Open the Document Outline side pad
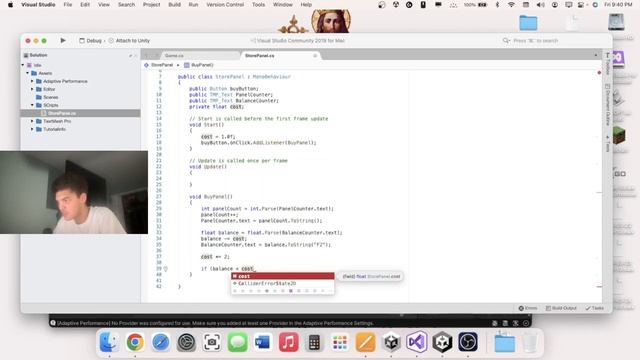This screenshot has width=640, height=360. (607, 105)
